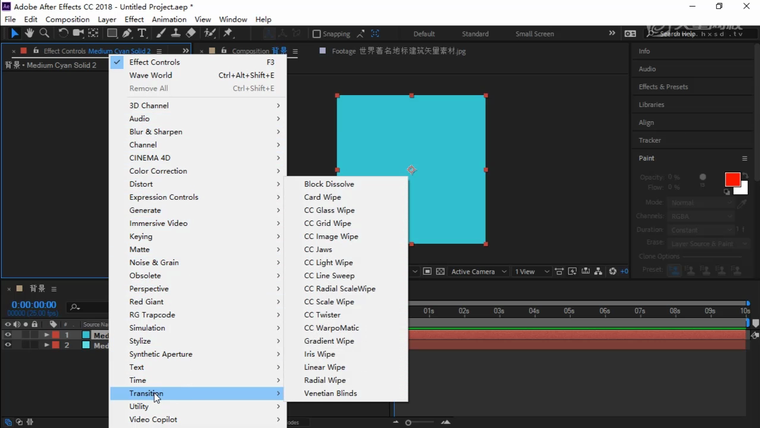Screen dimensions: 760x428
Task: Select the Pen tool
Action: click(x=128, y=33)
